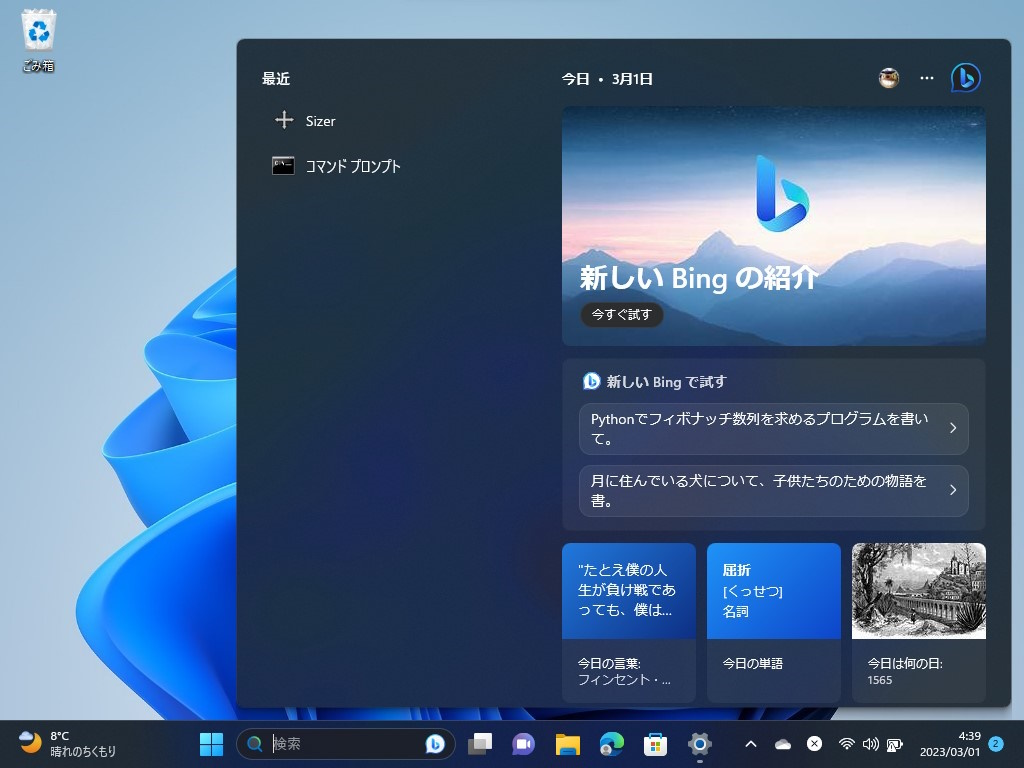Click the OneDrive cloud icon in the system tray
Image resolution: width=1024 pixels, height=768 pixels.
(782, 745)
